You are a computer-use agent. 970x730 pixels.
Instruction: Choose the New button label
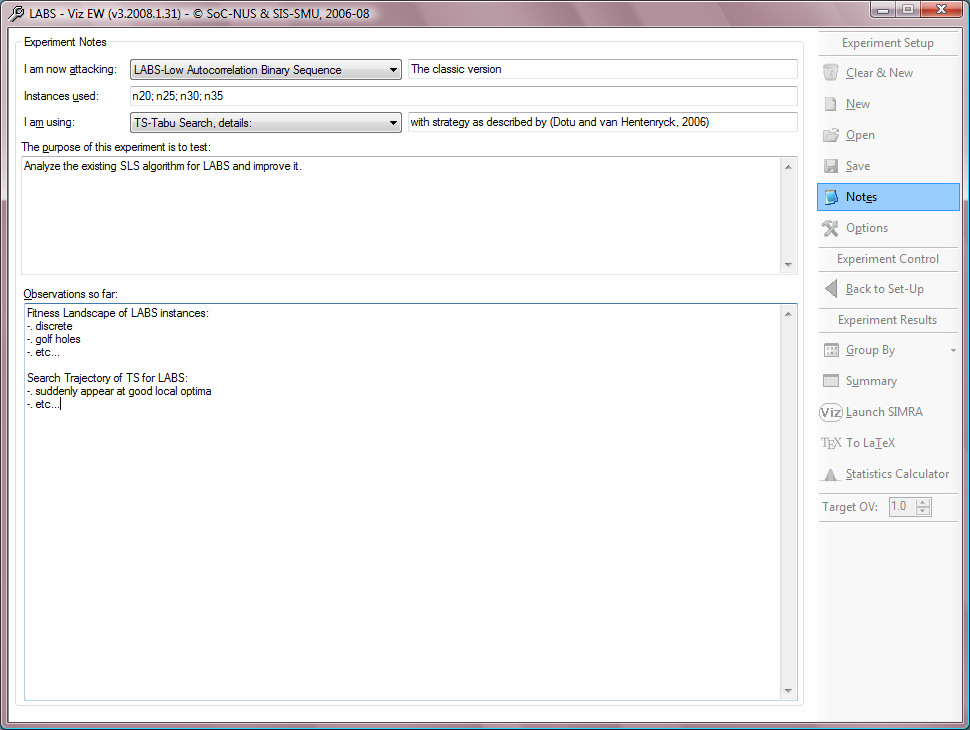point(857,104)
